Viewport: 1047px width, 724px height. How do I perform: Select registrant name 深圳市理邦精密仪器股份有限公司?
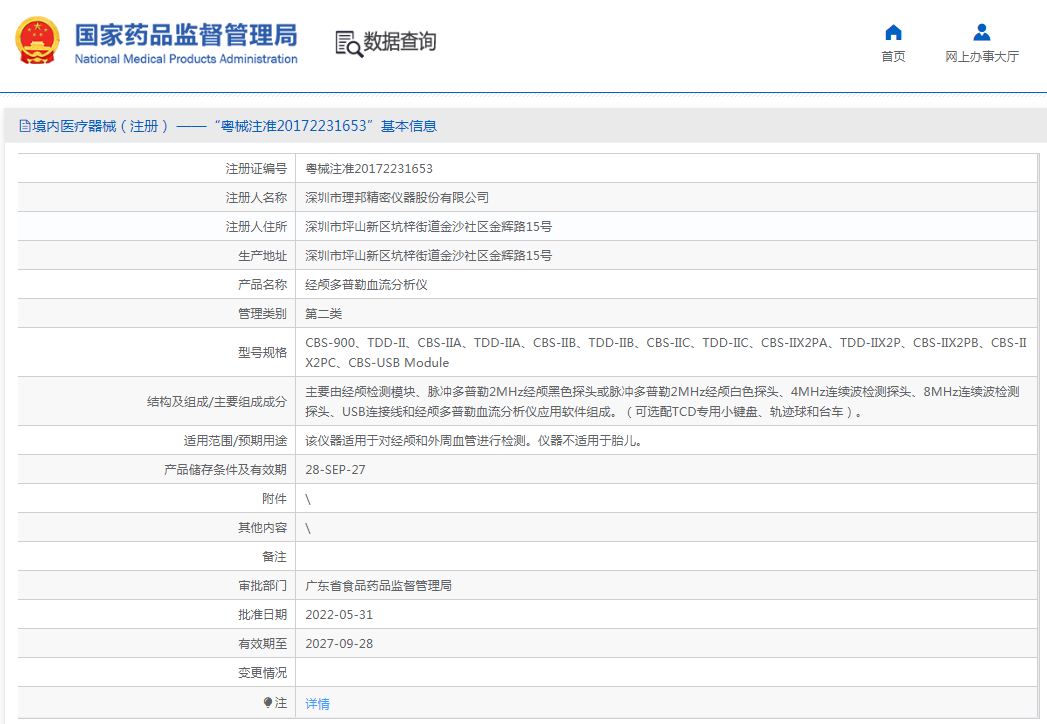click(397, 198)
